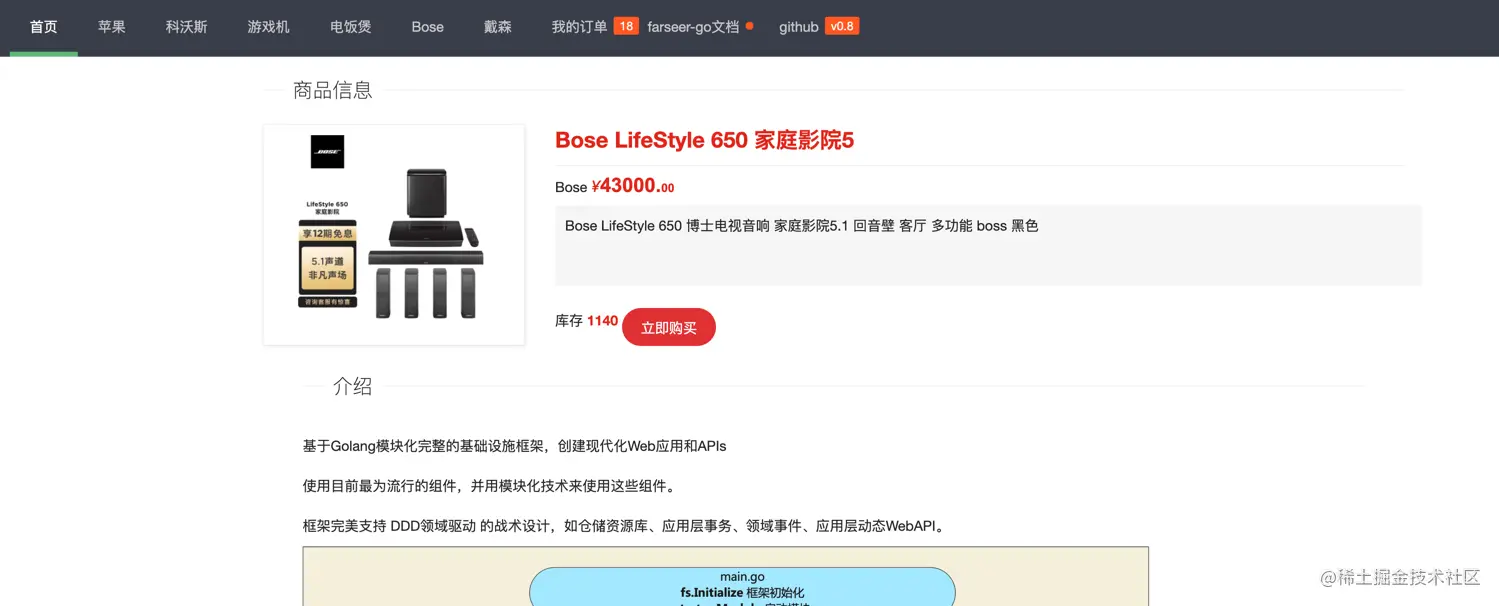This screenshot has width=1499, height=606.
Task: Click line 使用目前最为流行的组件
Action: (490, 486)
